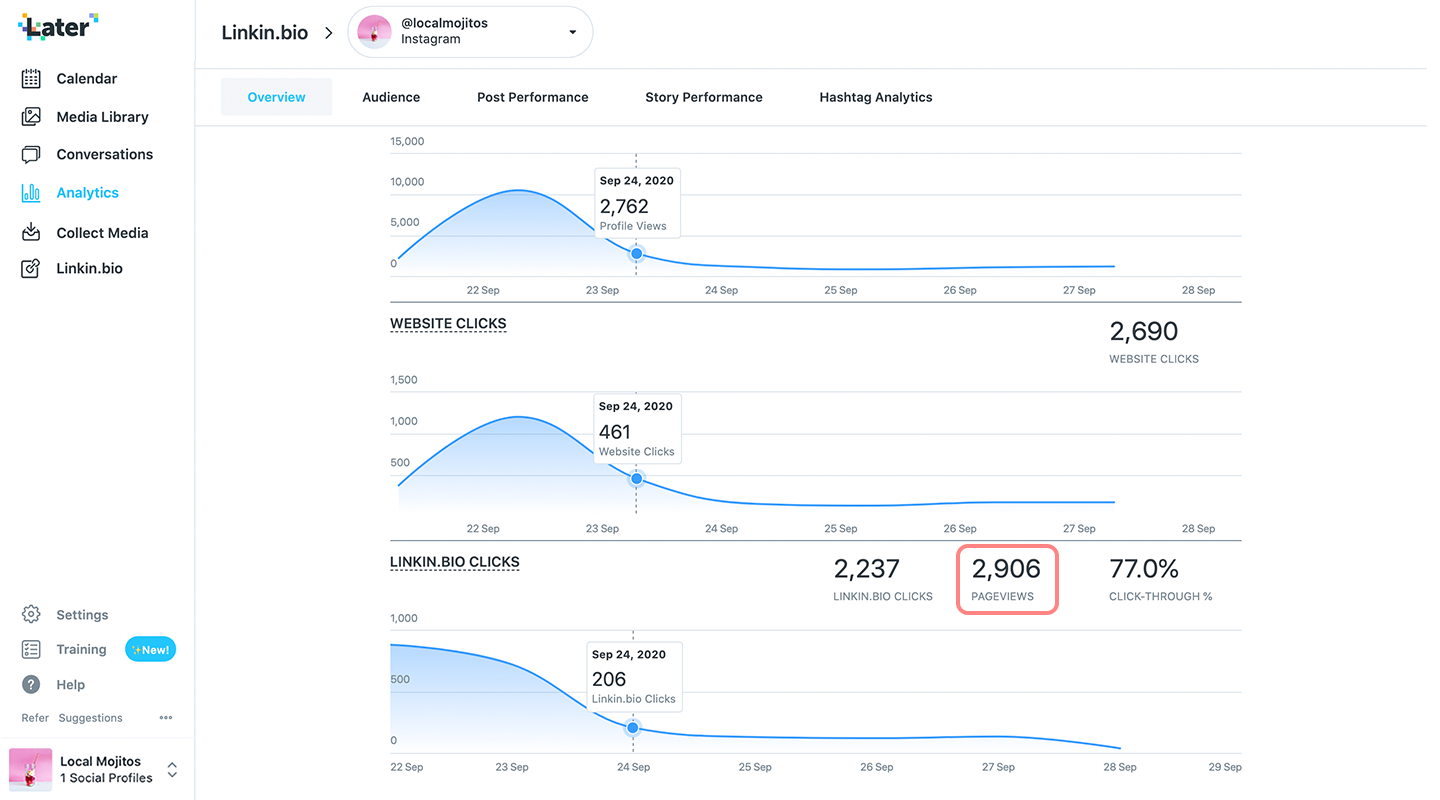Image resolution: width=1440 pixels, height=800 pixels.
Task: Click the Collect Media download icon
Action: click(31, 232)
